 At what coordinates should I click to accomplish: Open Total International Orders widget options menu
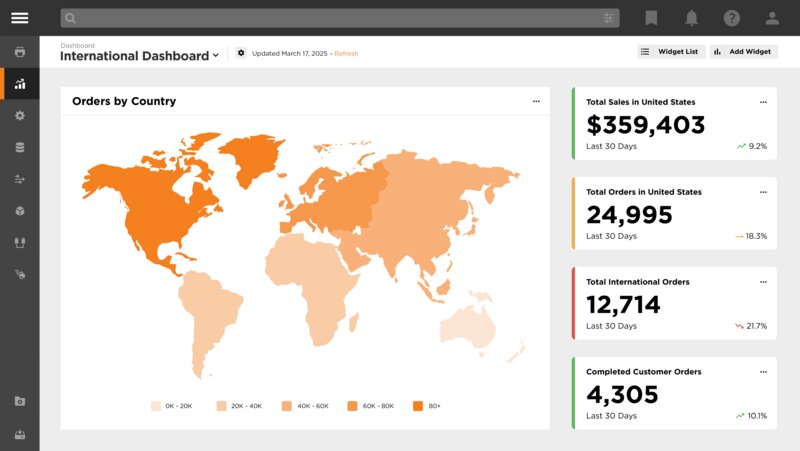(764, 282)
